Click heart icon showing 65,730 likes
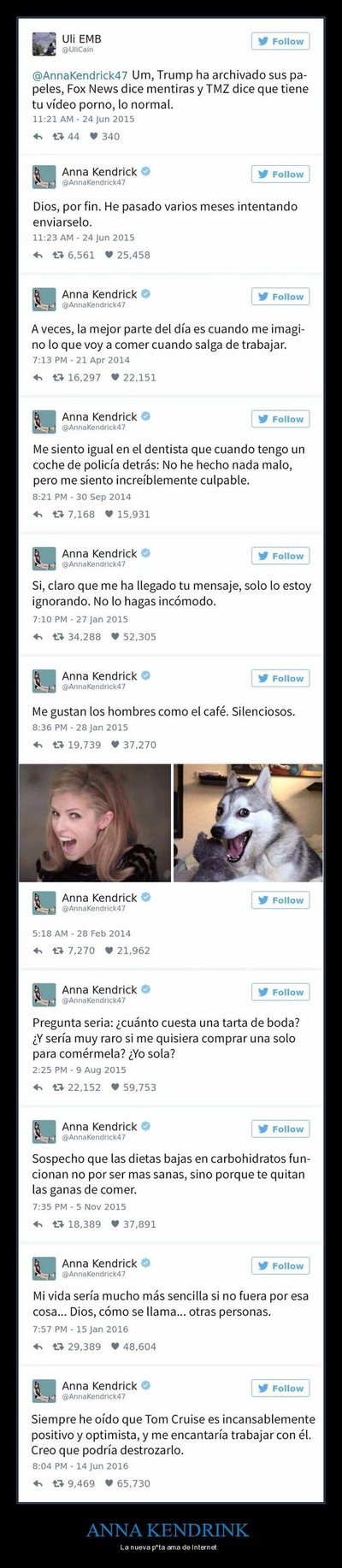Viewport: 342px width, 1568px height. pos(109,1483)
